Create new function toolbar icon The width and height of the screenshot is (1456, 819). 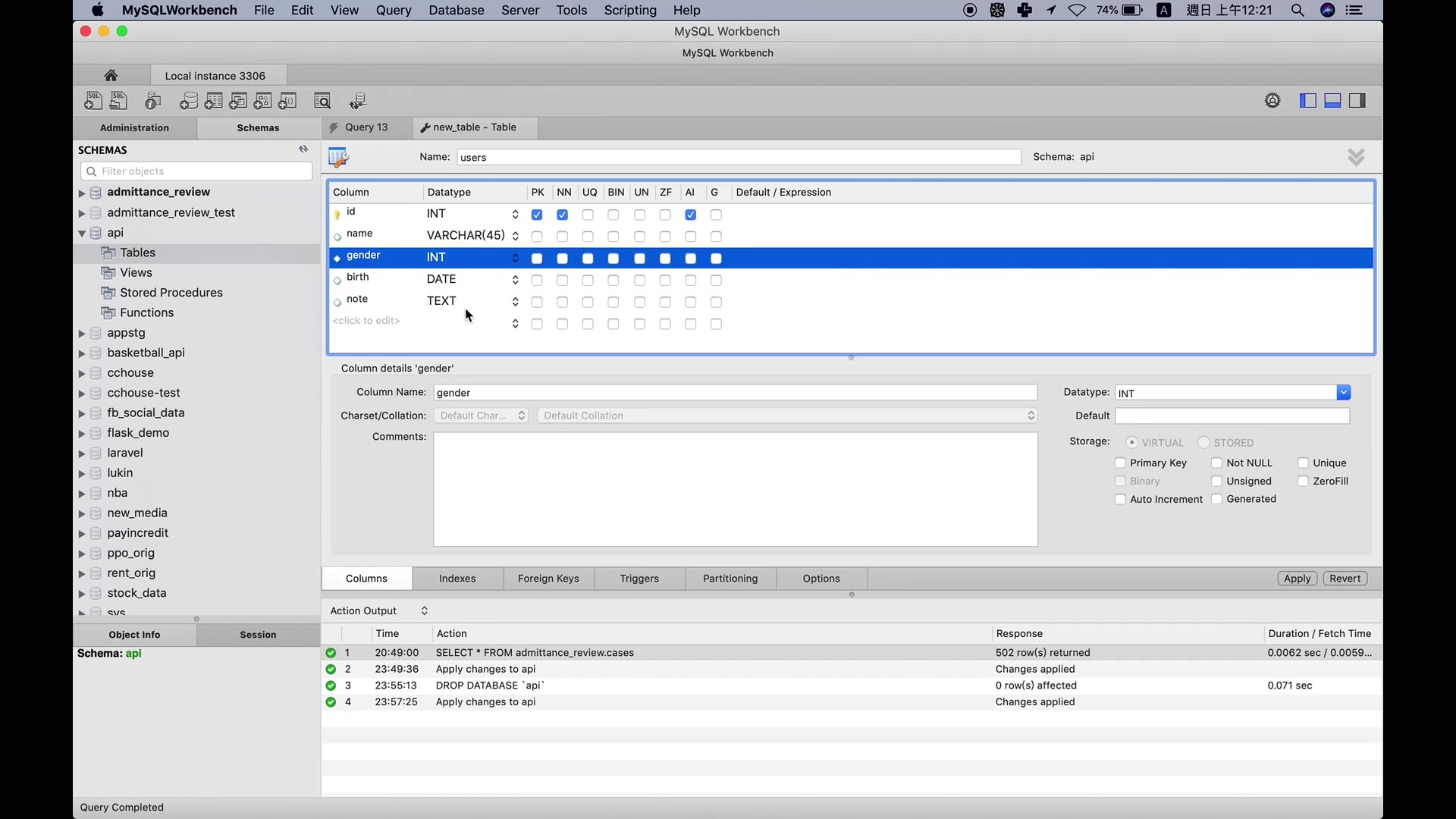coord(287,101)
